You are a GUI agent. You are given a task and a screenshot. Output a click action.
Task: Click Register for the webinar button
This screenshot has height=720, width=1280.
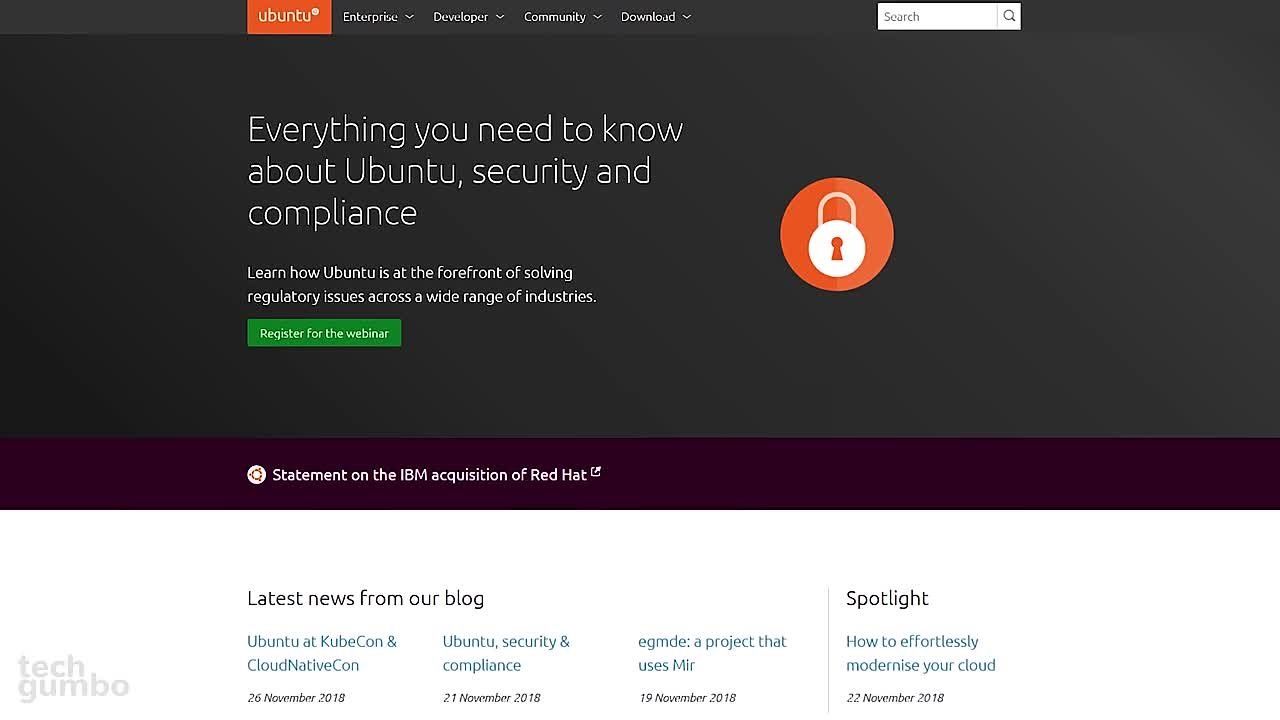pos(324,333)
